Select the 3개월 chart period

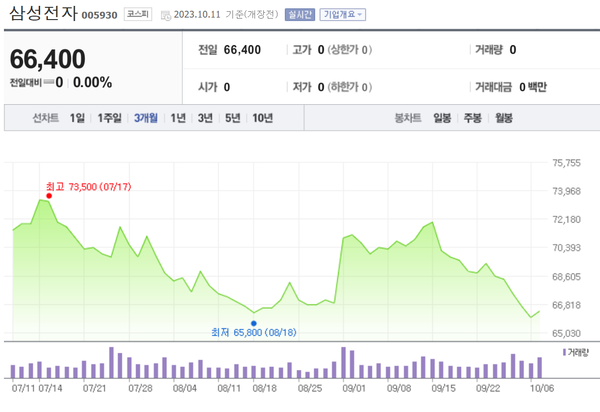[x=146, y=118]
